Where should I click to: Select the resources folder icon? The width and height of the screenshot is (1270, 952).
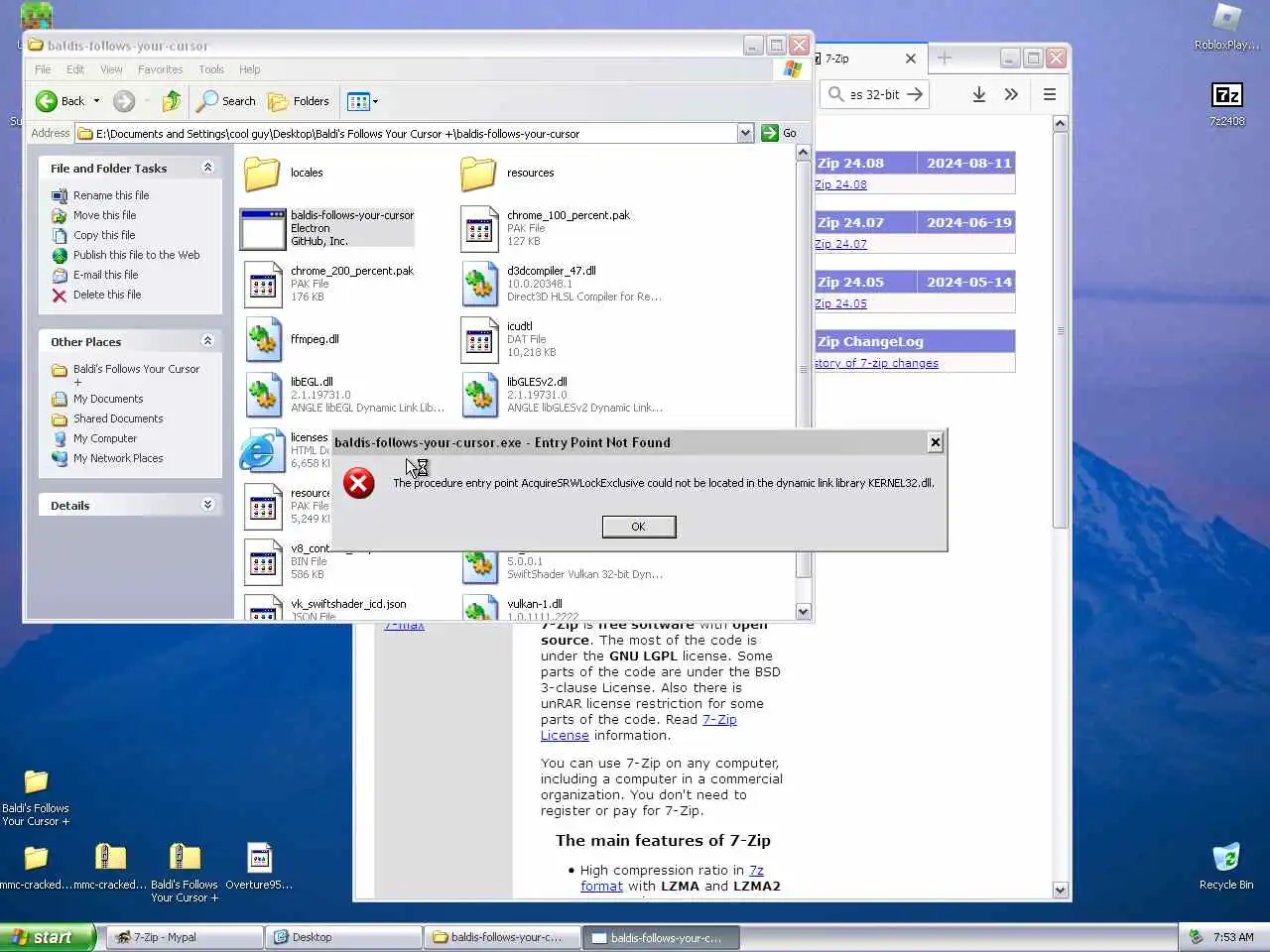pyautogui.click(x=478, y=174)
